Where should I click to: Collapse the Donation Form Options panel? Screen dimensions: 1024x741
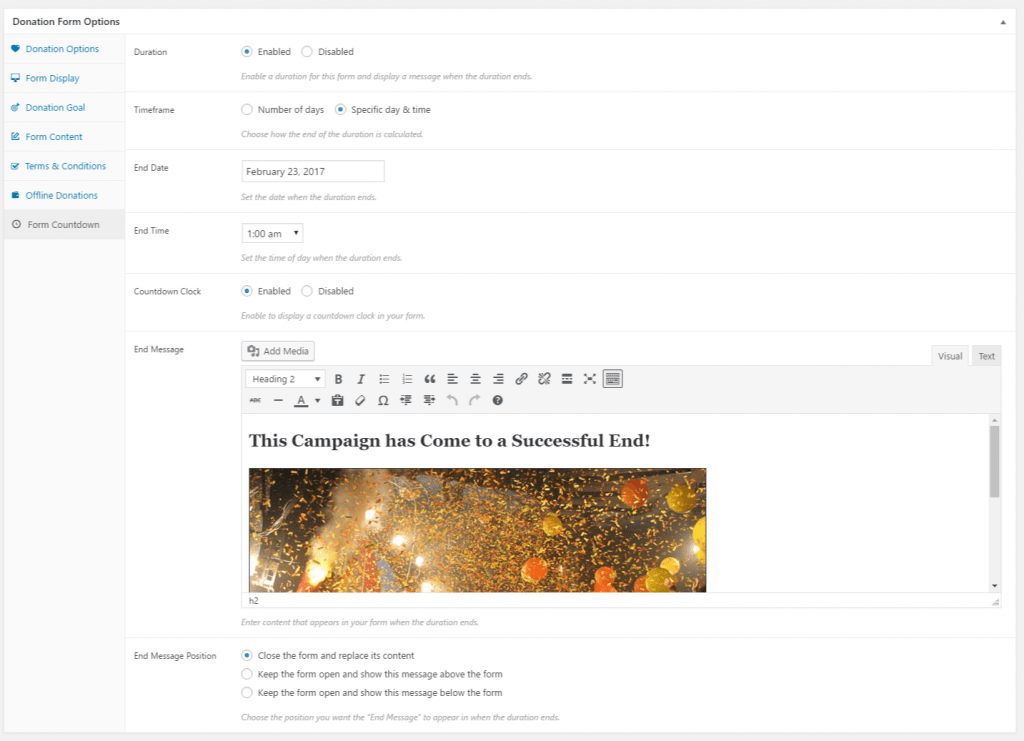(x=1003, y=22)
